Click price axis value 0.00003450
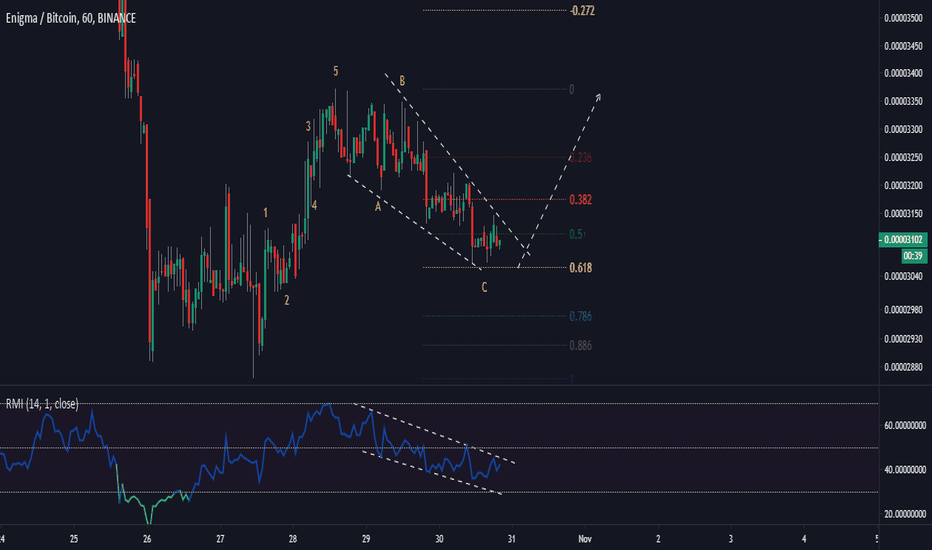Viewport: 932px width, 550px height. tap(903, 46)
